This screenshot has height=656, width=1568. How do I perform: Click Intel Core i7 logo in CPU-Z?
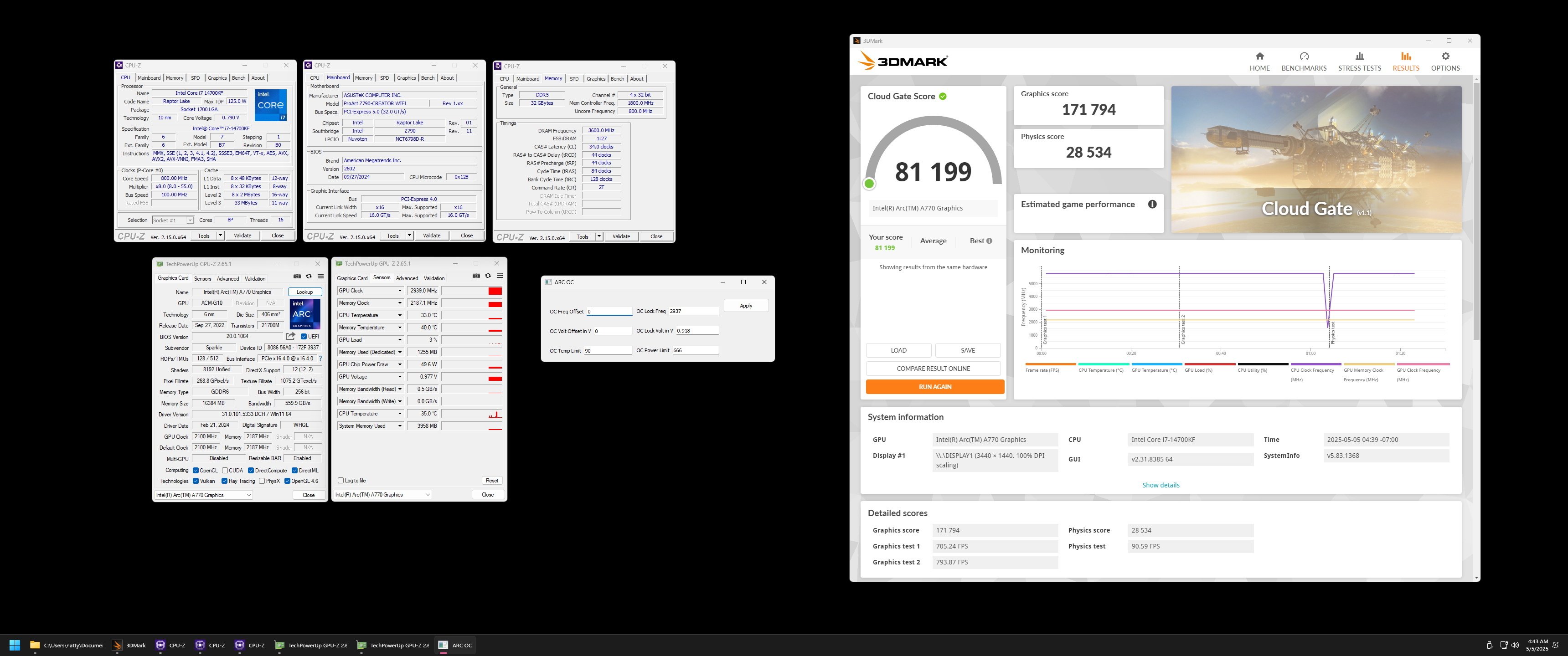coord(271,105)
